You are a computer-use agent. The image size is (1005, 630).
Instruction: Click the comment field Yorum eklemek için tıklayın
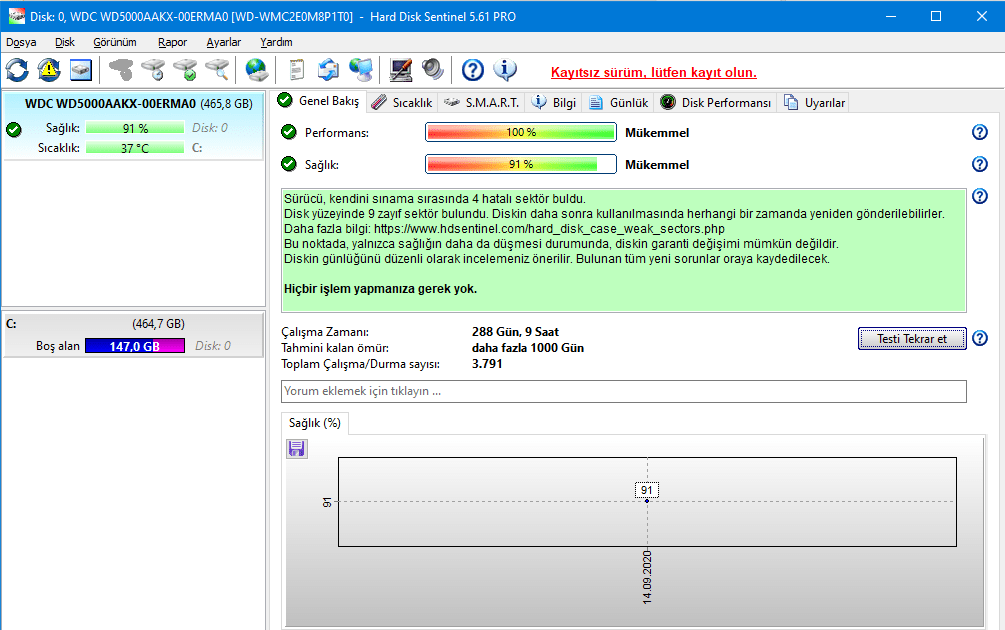(624, 392)
